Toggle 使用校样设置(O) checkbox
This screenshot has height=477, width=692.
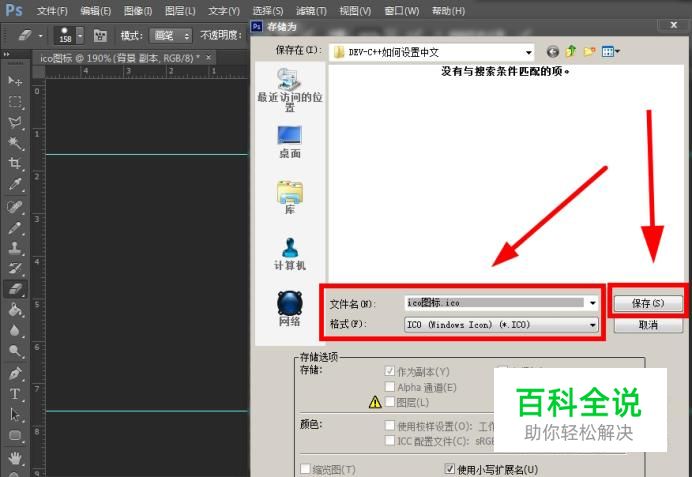point(389,425)
